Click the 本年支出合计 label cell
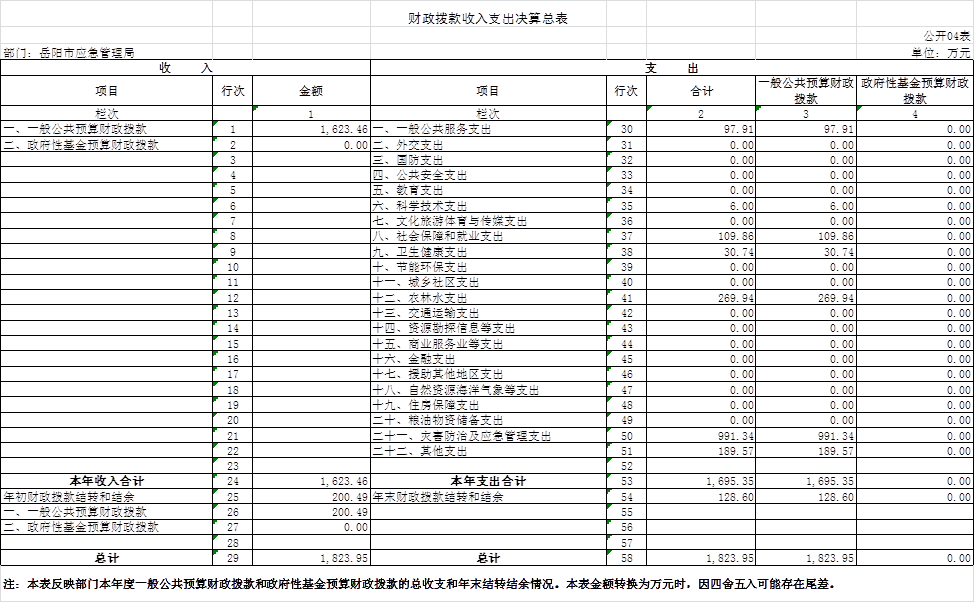Viewport: 975px width, 603px height. 488,481
